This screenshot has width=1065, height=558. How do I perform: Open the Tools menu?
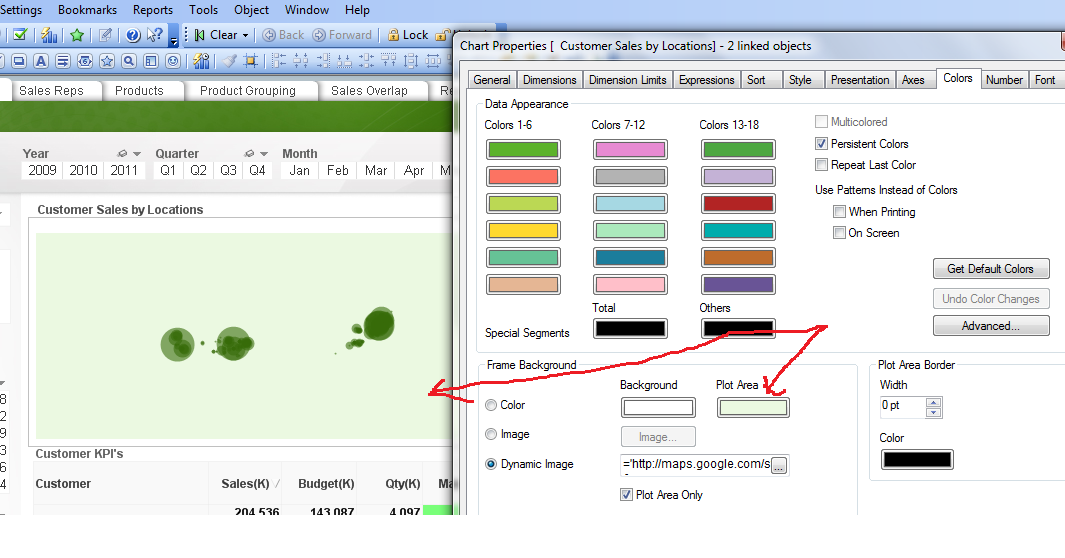(x=204, y=10)
